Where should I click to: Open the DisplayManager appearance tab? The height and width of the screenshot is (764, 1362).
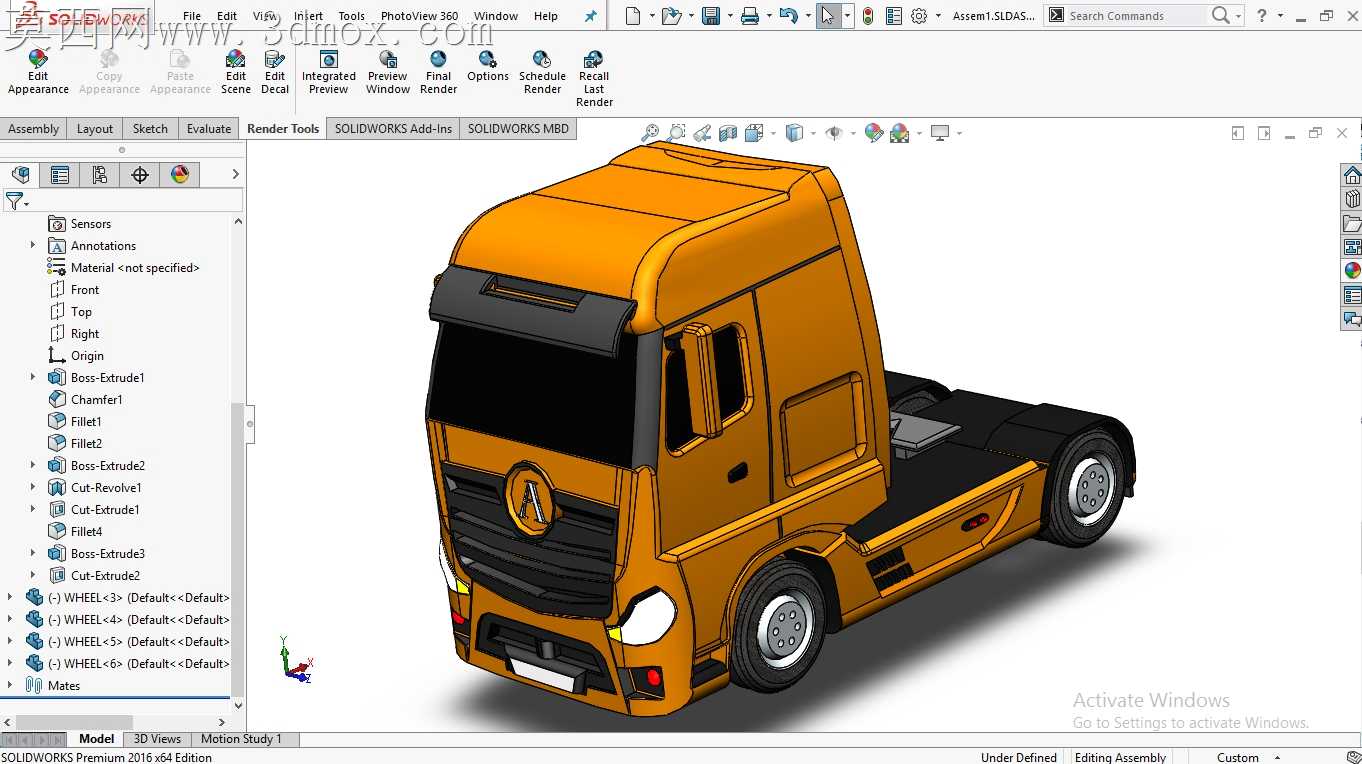pyautogui.click(x=180, y=175)
